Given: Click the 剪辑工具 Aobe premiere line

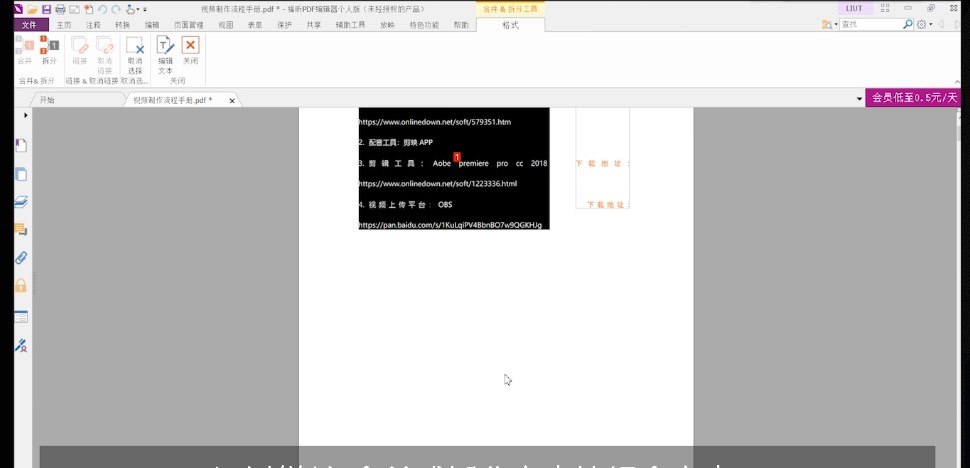Looking at the screenshot, I should coord(453,164).
